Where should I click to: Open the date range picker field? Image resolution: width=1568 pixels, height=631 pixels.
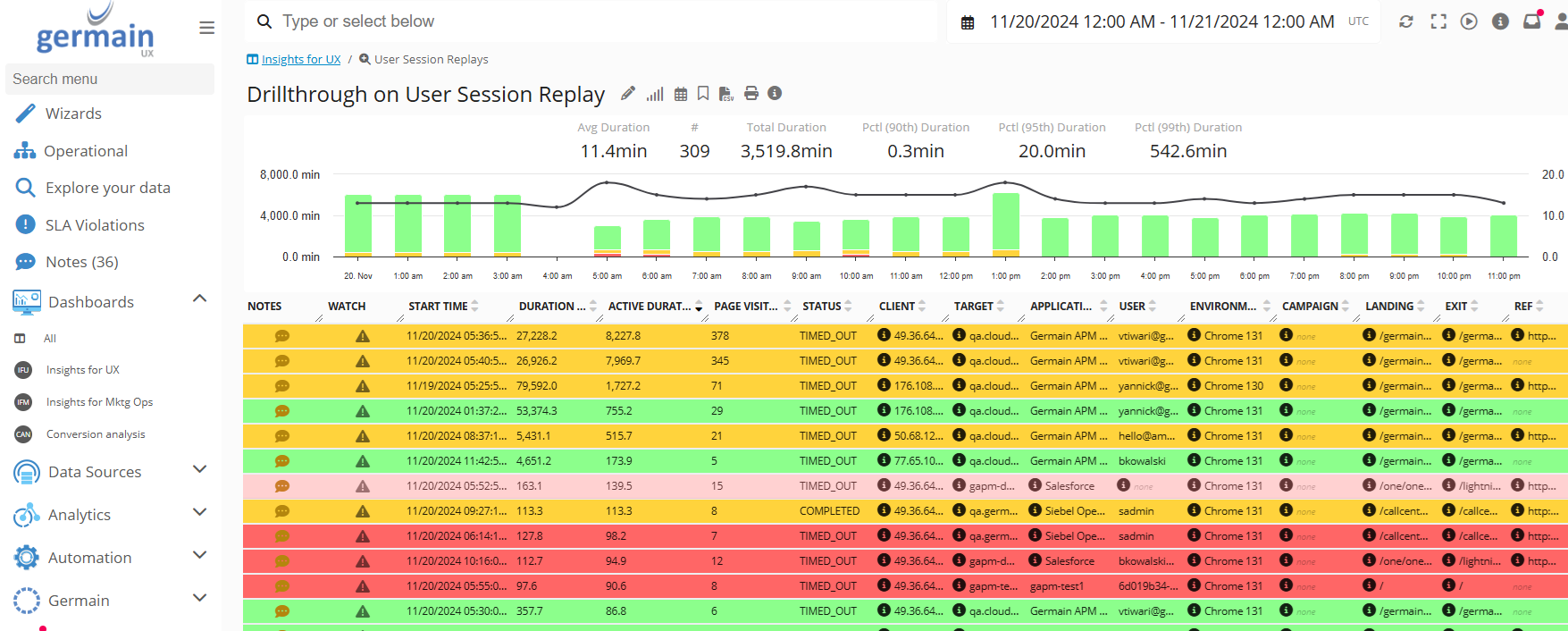click(1161, 21)
